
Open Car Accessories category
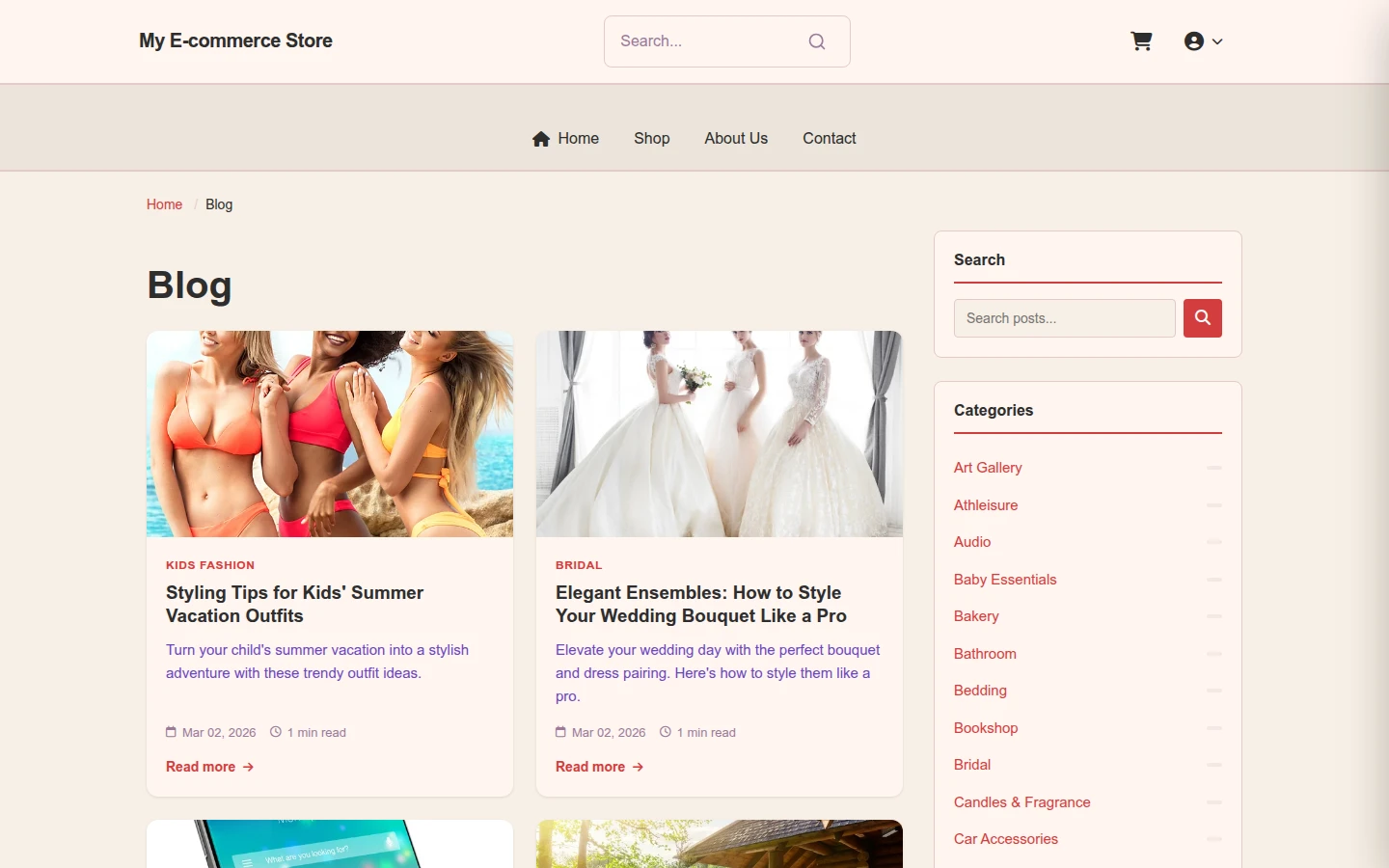click(1006, 839)
